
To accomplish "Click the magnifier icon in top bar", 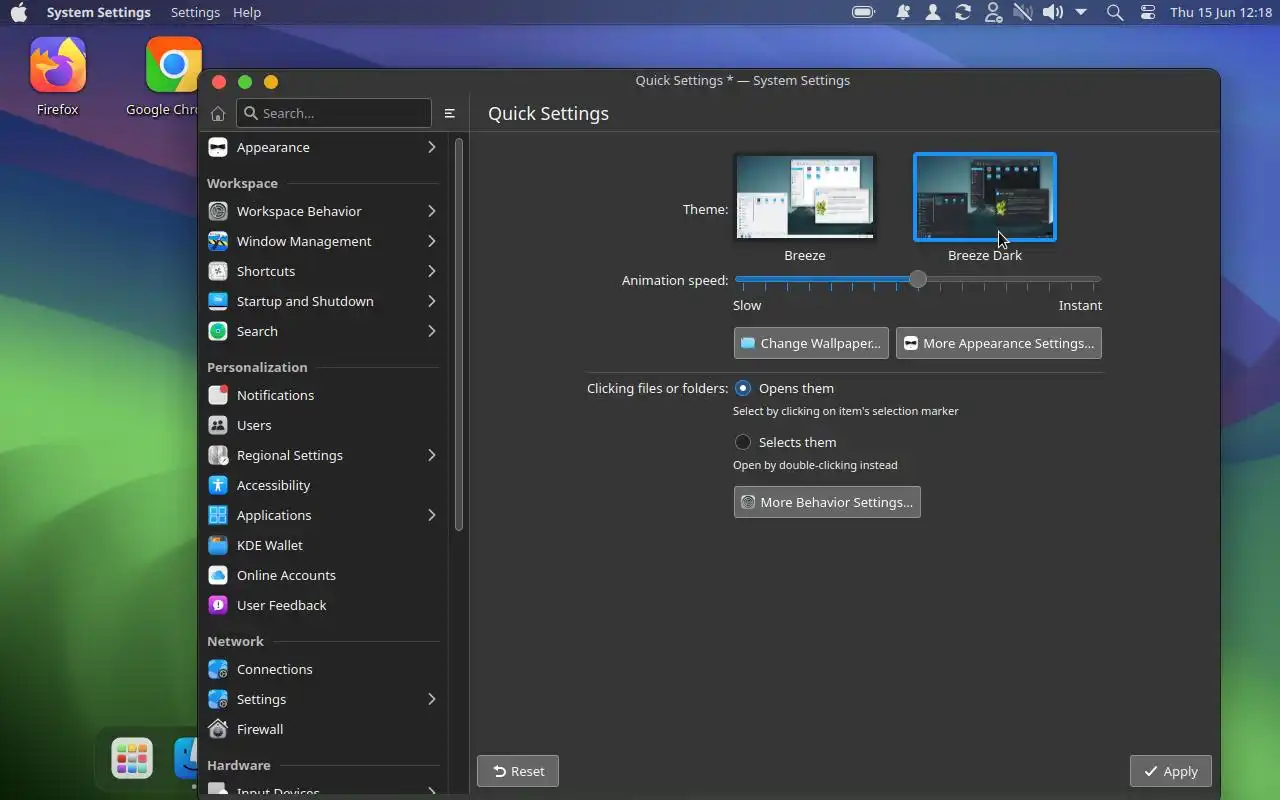I will click(1115, 12).
